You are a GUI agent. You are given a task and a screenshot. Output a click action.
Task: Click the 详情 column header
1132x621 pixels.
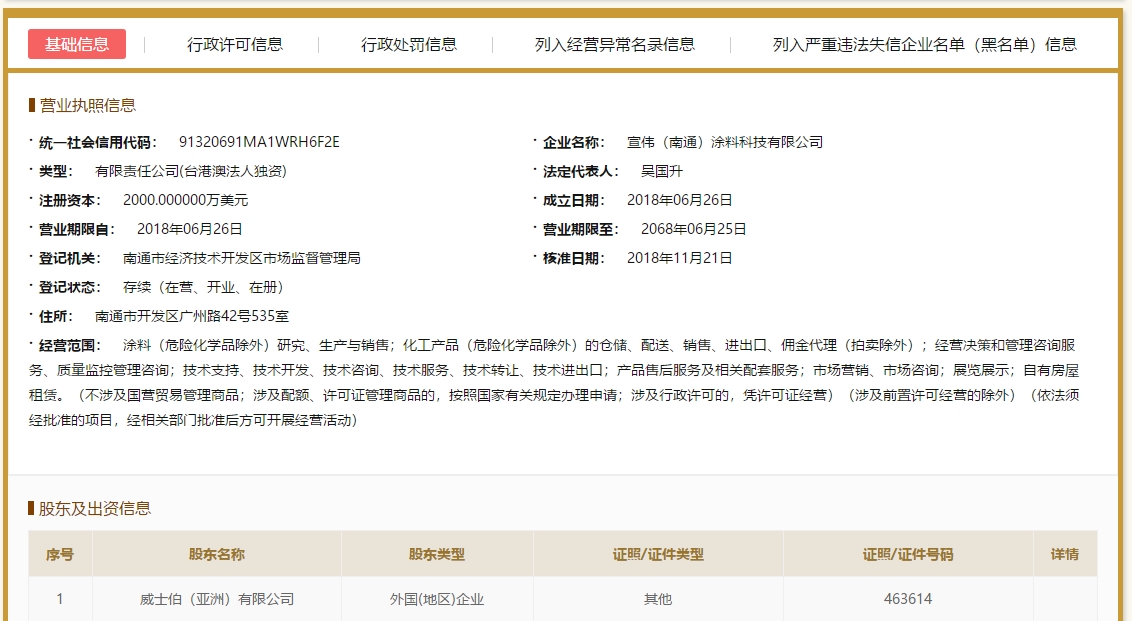tap(1064, 554)
